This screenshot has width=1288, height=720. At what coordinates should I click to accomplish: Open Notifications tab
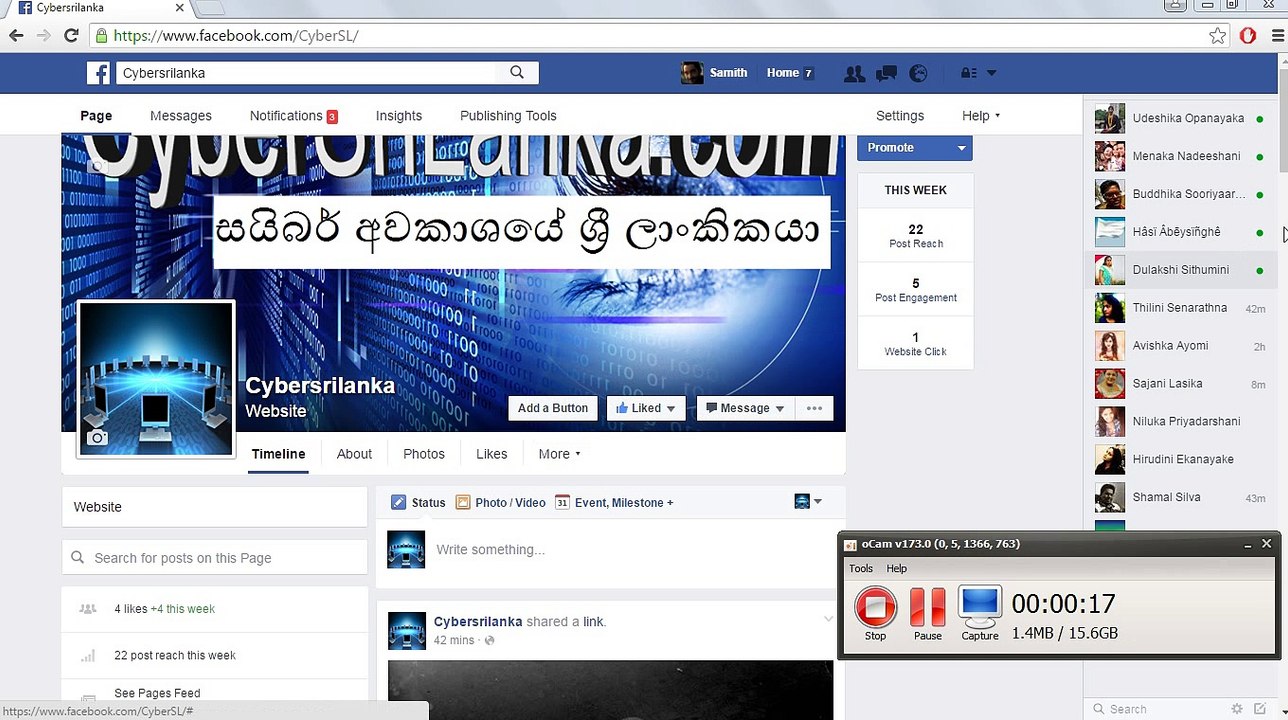[293, 116]
